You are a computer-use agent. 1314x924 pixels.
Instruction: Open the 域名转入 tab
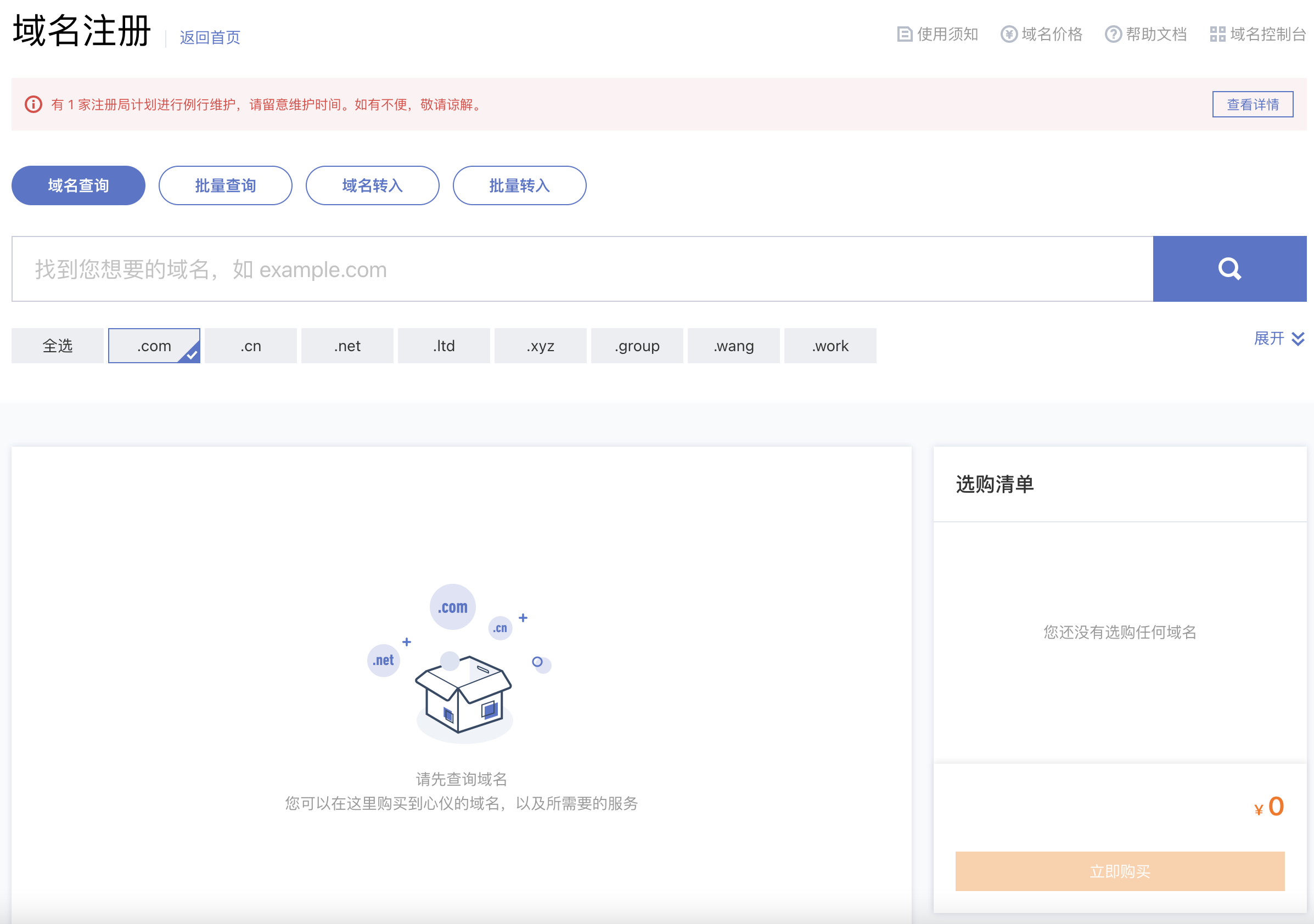click(372, 185)
